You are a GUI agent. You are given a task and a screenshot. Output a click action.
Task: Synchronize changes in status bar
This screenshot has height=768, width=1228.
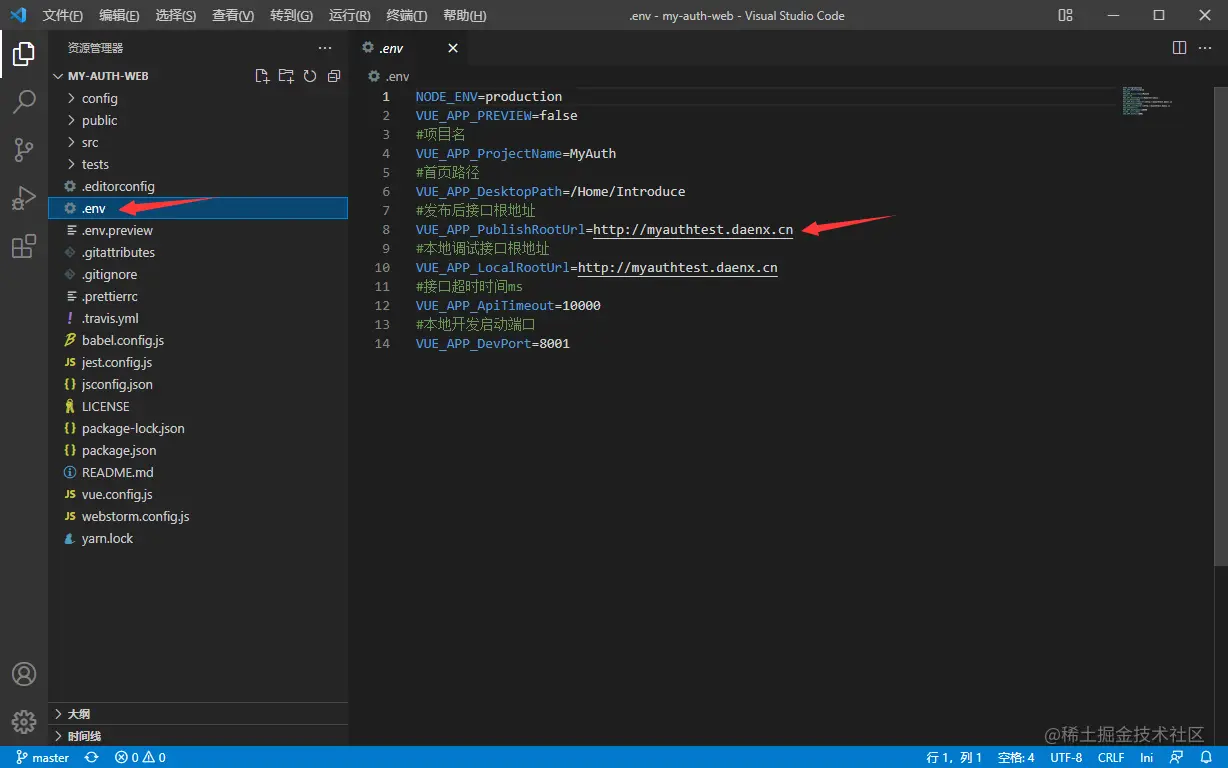tap(91, 757)
